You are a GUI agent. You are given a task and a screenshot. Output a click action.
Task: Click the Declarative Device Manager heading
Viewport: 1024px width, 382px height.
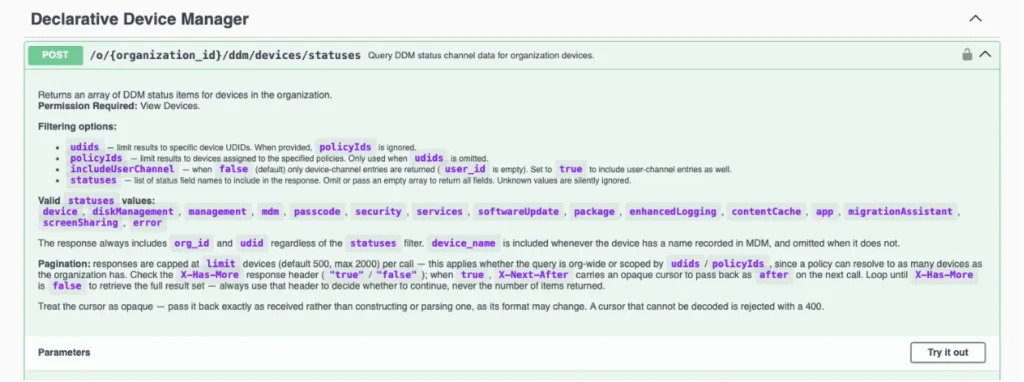pyautogui.click(x=140, y=19)
